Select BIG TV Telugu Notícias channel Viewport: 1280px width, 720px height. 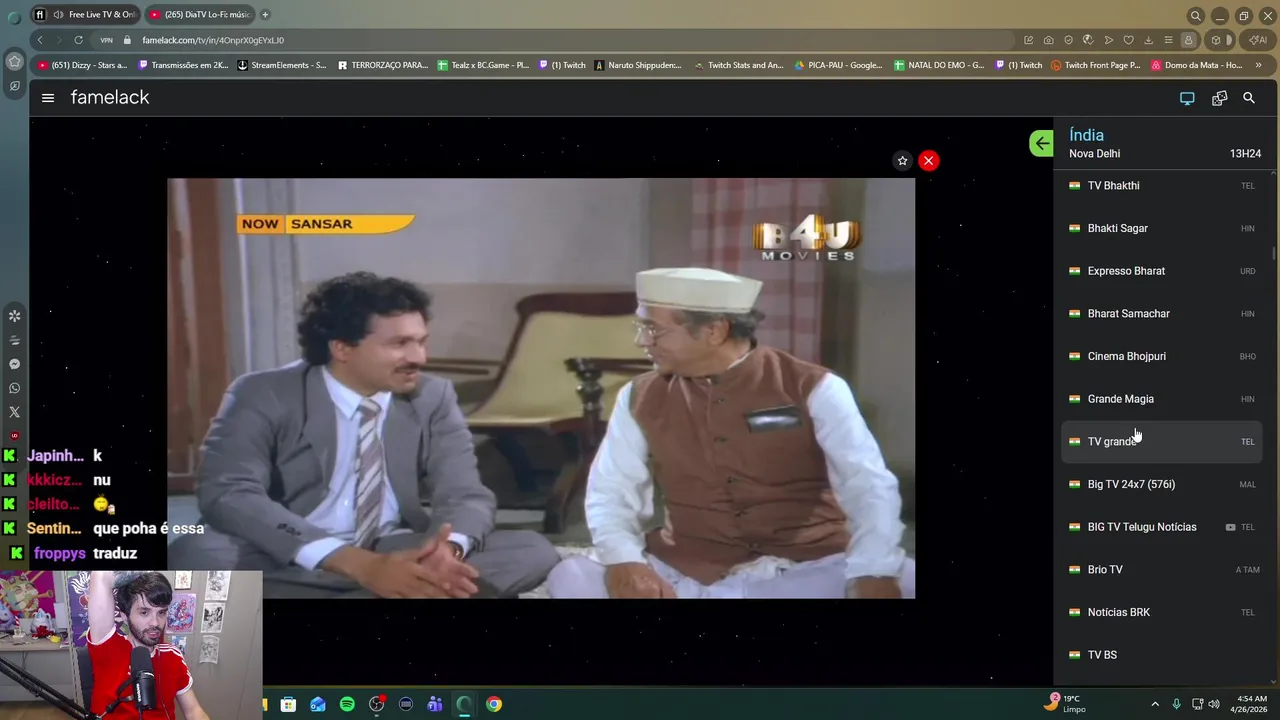tap(1161, 527)
